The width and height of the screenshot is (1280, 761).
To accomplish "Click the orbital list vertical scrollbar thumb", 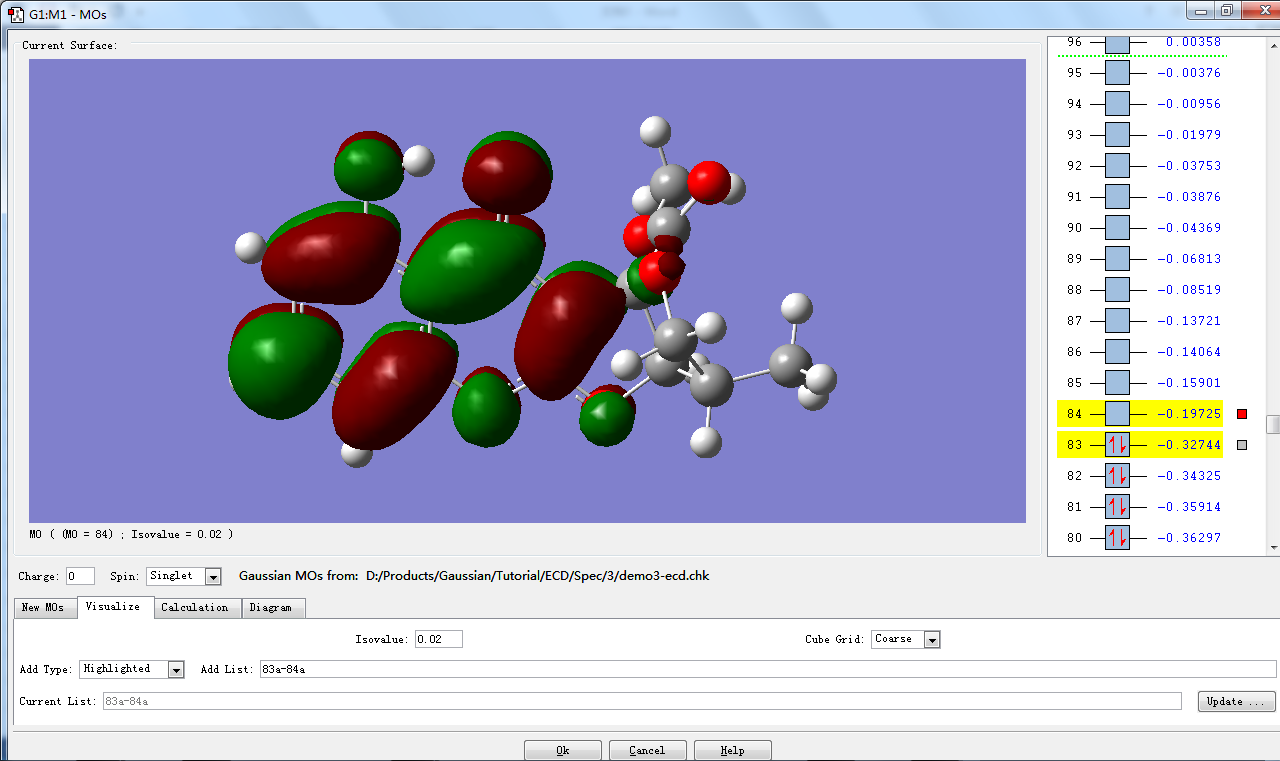I will (1273, 424).
